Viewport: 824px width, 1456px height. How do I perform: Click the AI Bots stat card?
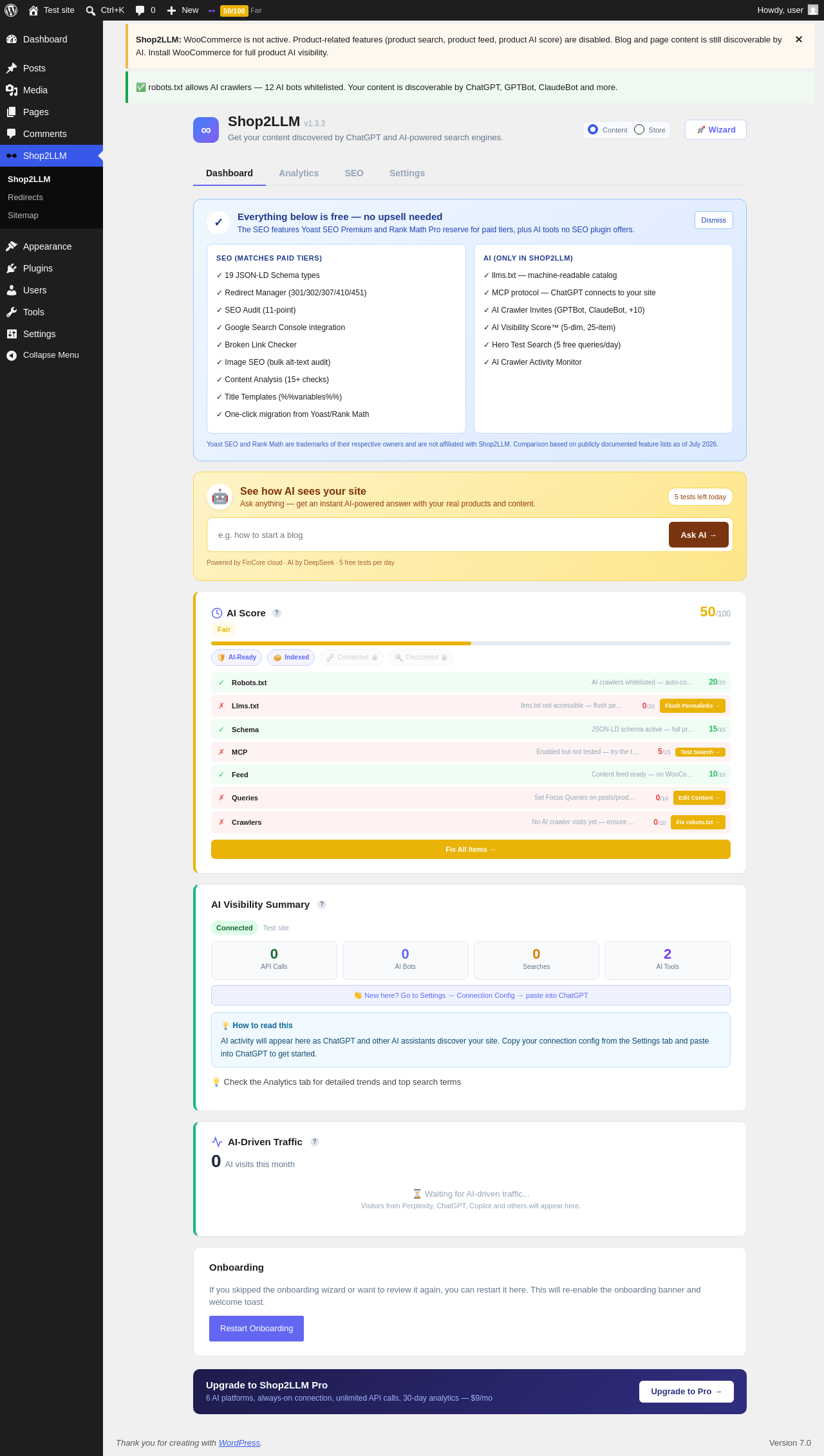(x=405, y=961)
